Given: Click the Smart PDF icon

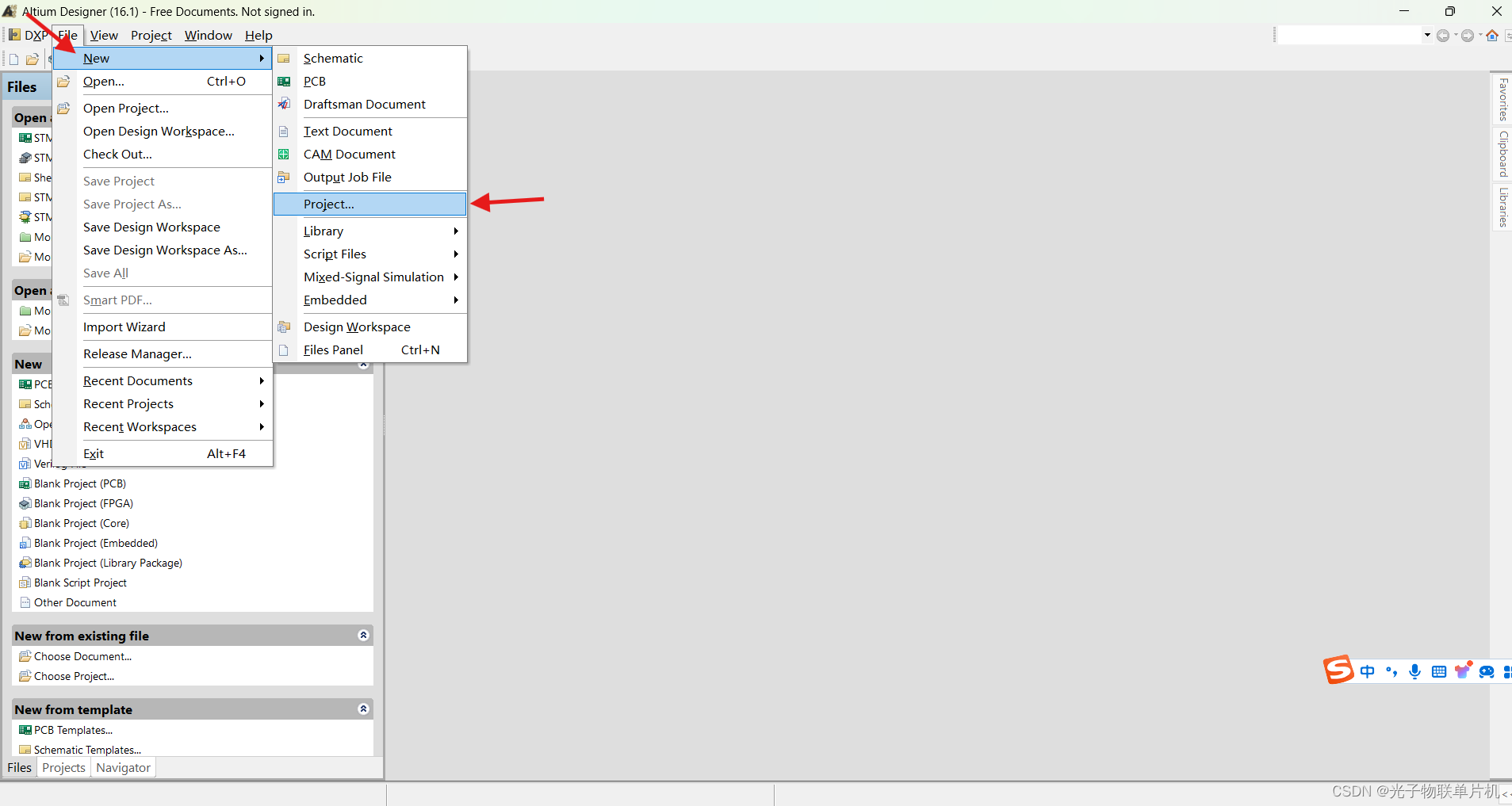Looking at the screenshot, I should coord(63,300).
